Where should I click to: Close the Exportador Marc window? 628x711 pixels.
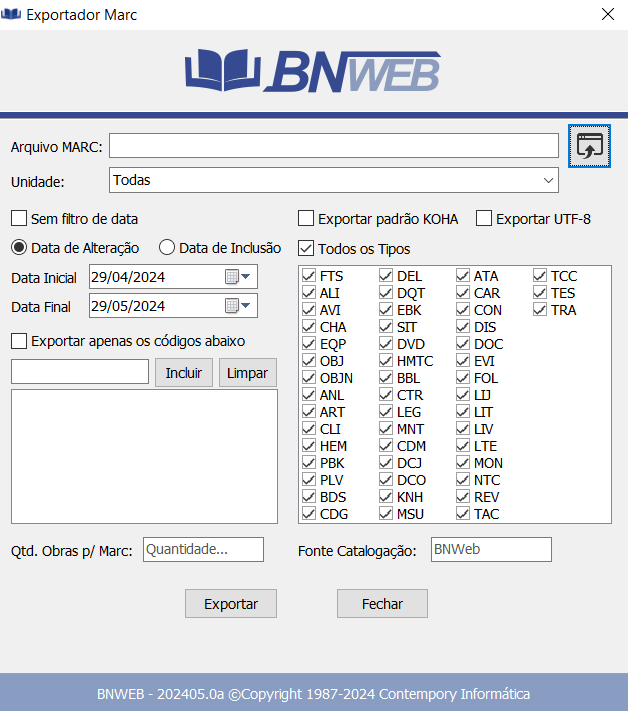607,14
